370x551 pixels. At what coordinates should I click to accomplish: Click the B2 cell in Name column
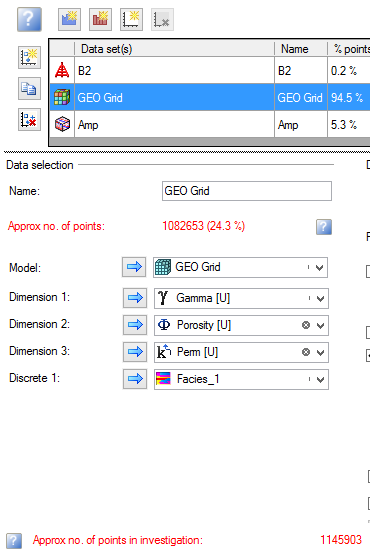point(301,70)
